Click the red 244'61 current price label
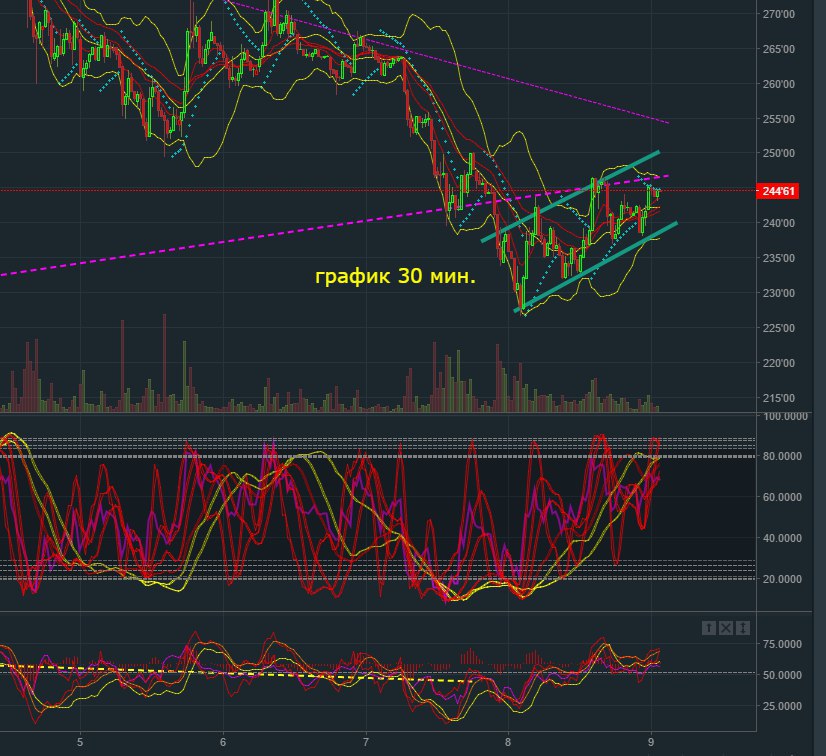This screenshot has height=756, width=826. pos(778,191)
